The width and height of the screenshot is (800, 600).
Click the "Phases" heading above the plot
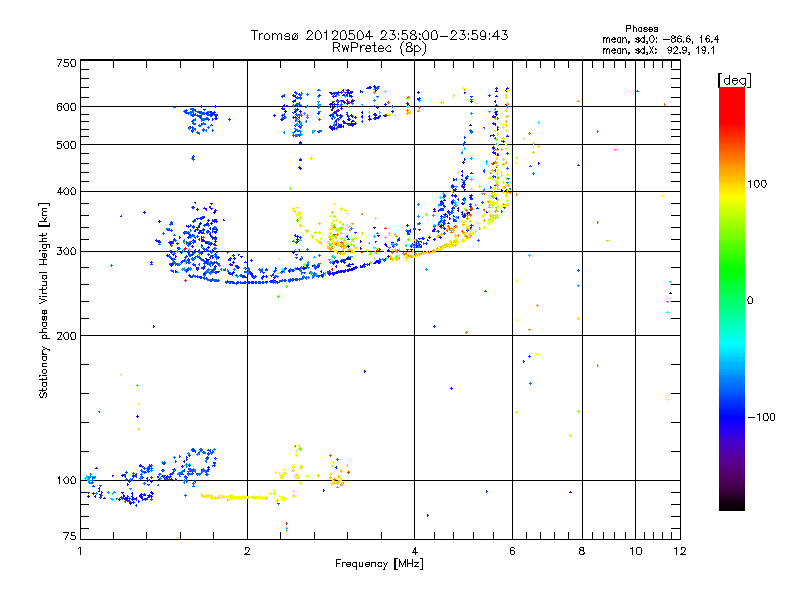(x=642, y=29)
